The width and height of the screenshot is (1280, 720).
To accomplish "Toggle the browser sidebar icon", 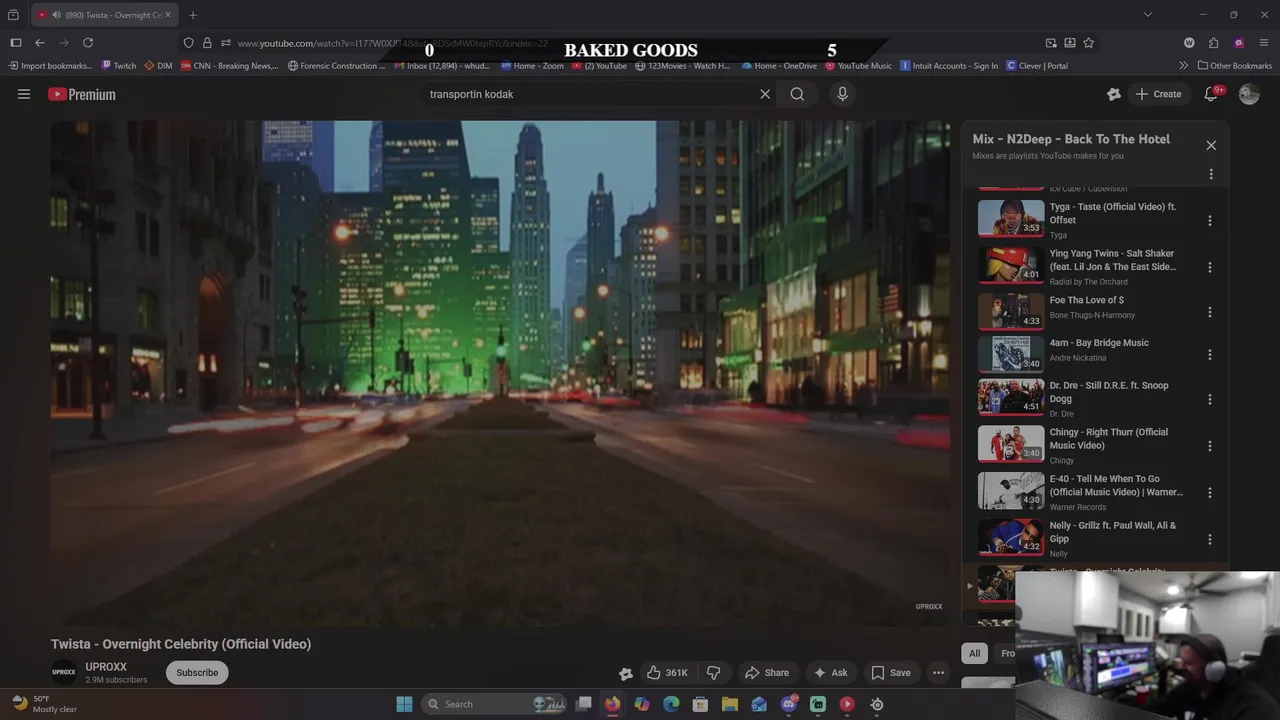I will point(16,43).
